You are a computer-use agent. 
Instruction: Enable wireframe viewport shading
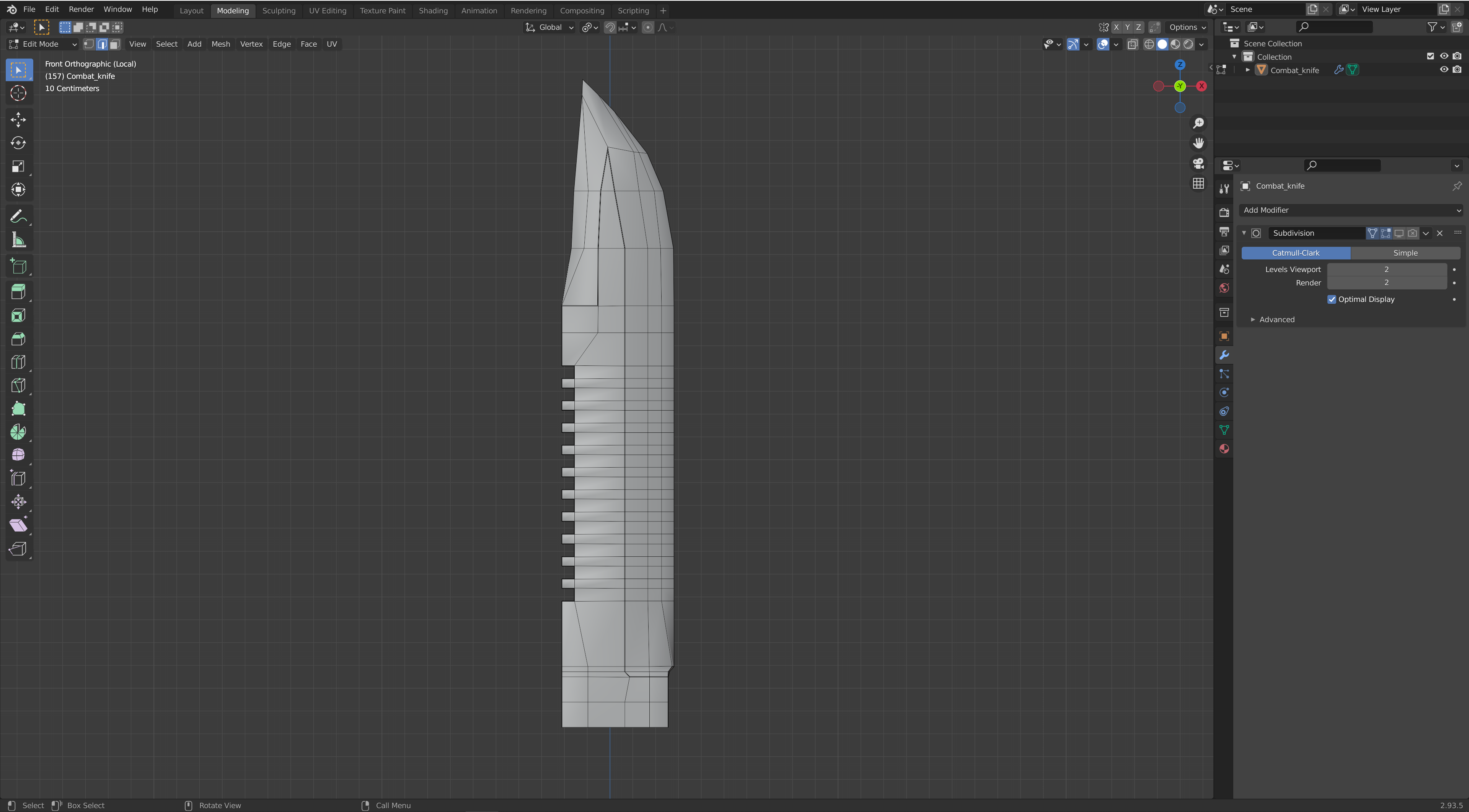click(x=1149, y=44)
